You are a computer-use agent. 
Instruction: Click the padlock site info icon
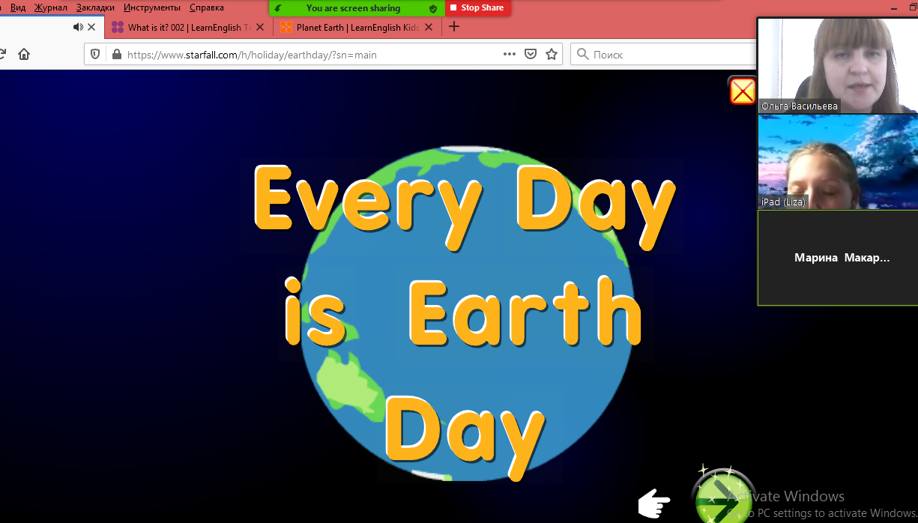click(x=116, y=54)
